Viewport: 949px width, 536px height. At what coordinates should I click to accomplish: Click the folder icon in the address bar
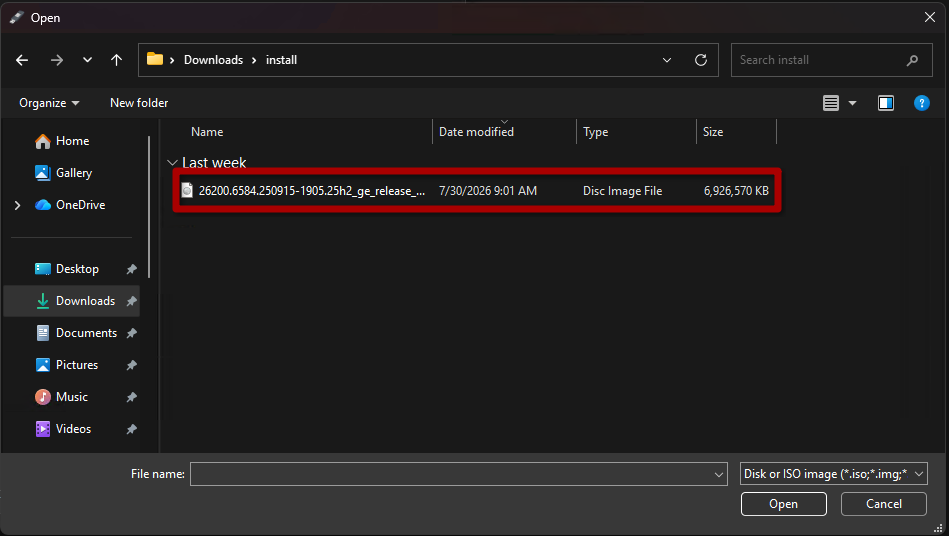coord(155,59)
